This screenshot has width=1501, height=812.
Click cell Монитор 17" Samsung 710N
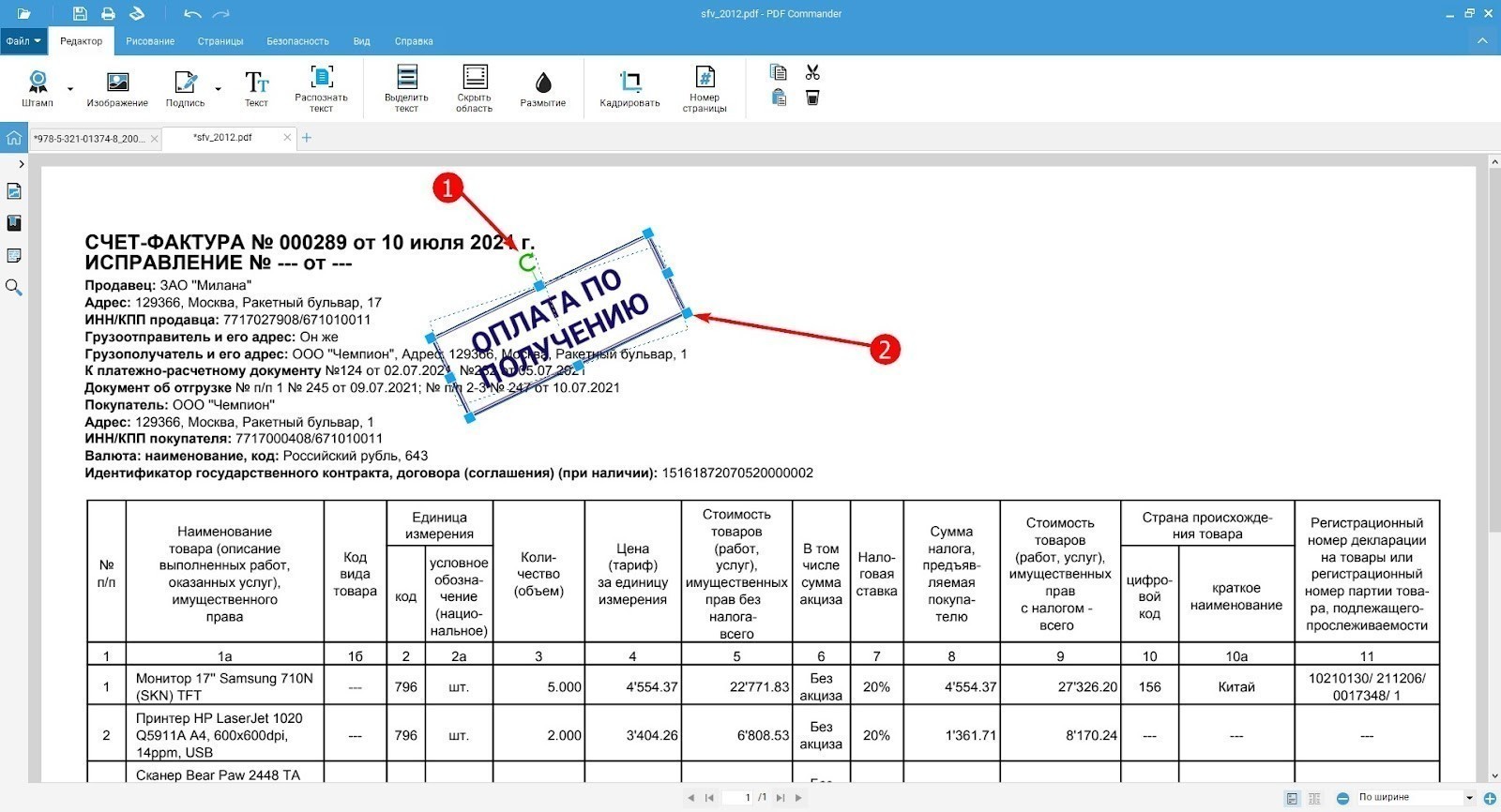pos(224,686)
